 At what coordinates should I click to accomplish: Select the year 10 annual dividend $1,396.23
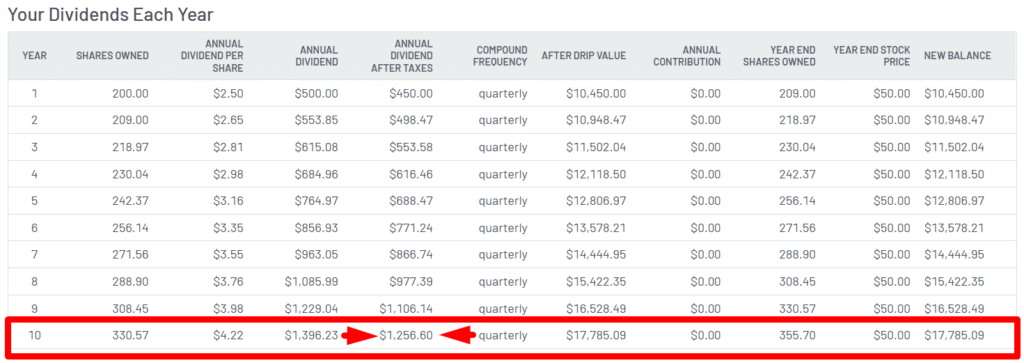(312, 336)
